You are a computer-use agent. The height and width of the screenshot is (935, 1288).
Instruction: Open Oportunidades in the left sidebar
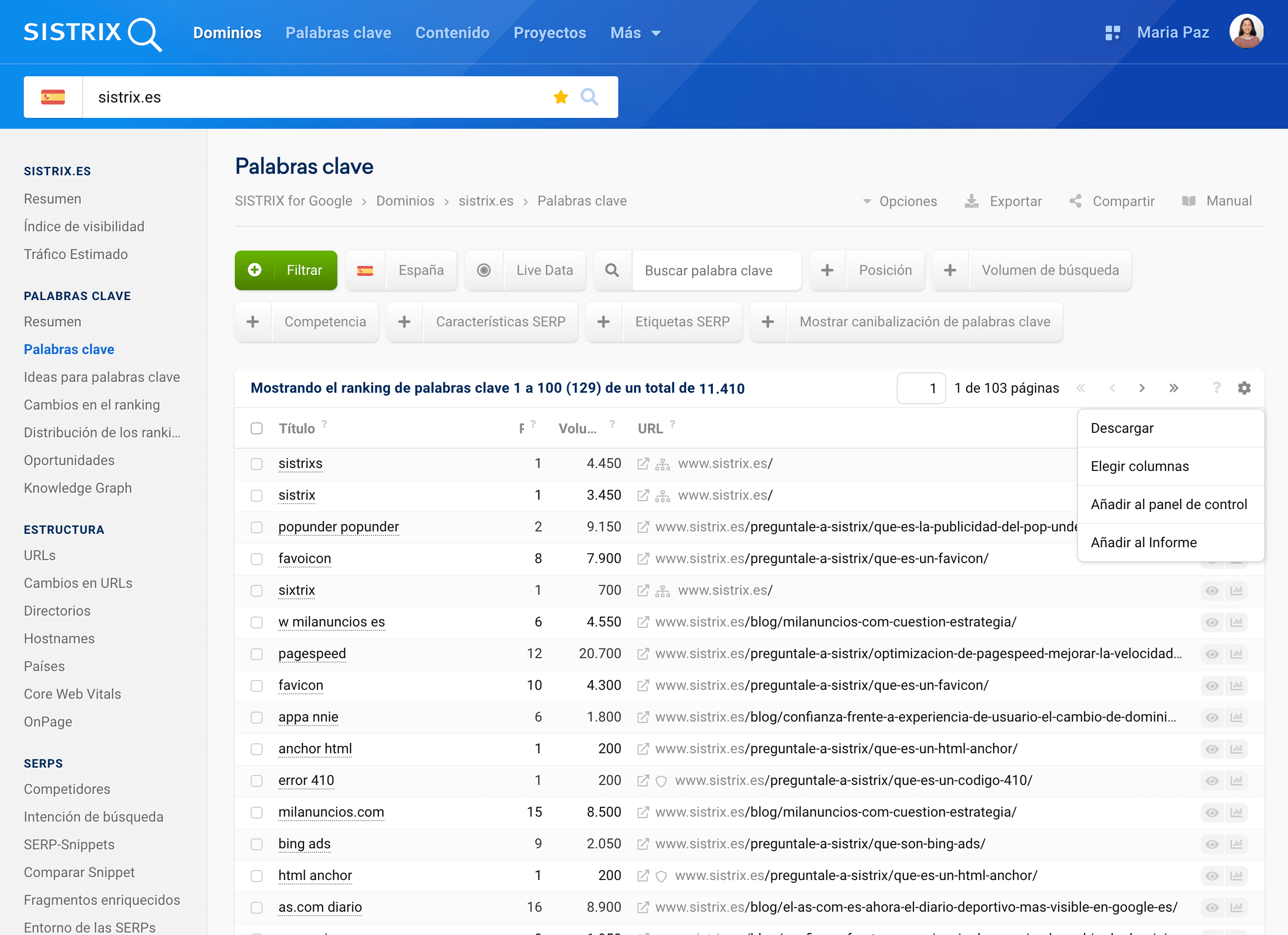pos(69,461)
